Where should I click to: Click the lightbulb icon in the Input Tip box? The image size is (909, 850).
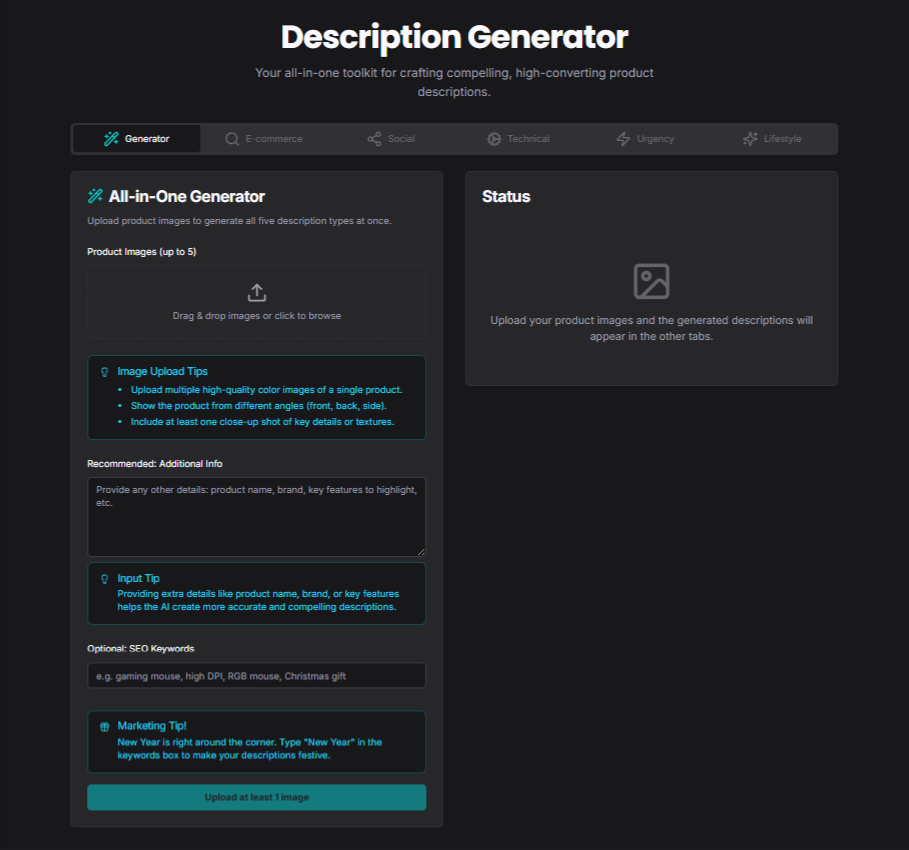pos(104,578)
